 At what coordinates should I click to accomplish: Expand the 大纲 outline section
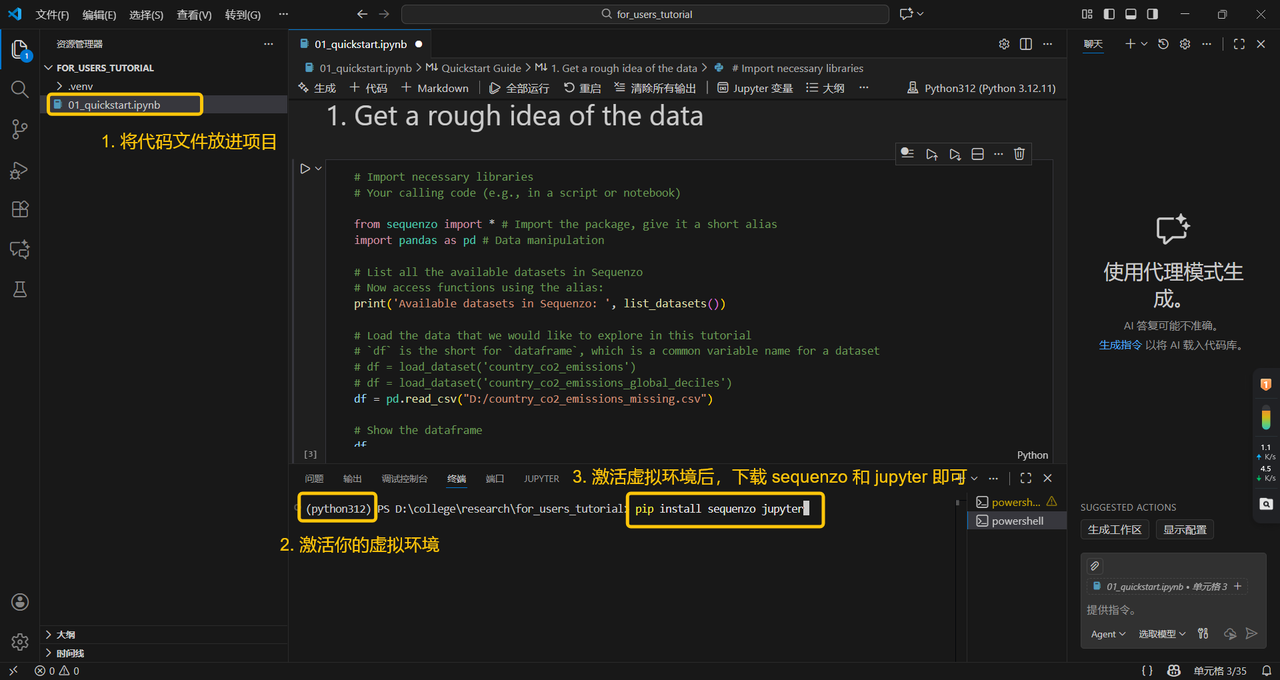65,634
